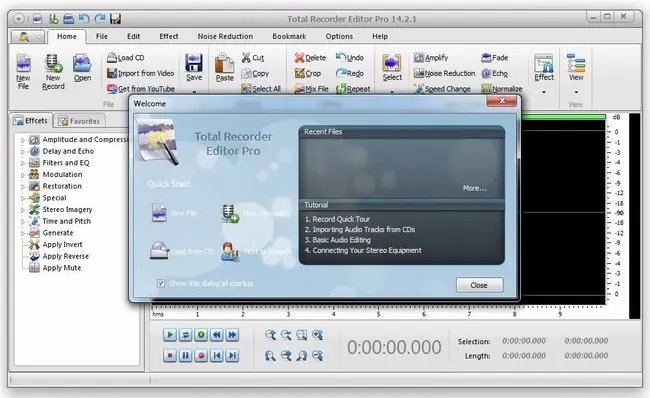
Task: Open the Help tab
Action: click(380, 36)
